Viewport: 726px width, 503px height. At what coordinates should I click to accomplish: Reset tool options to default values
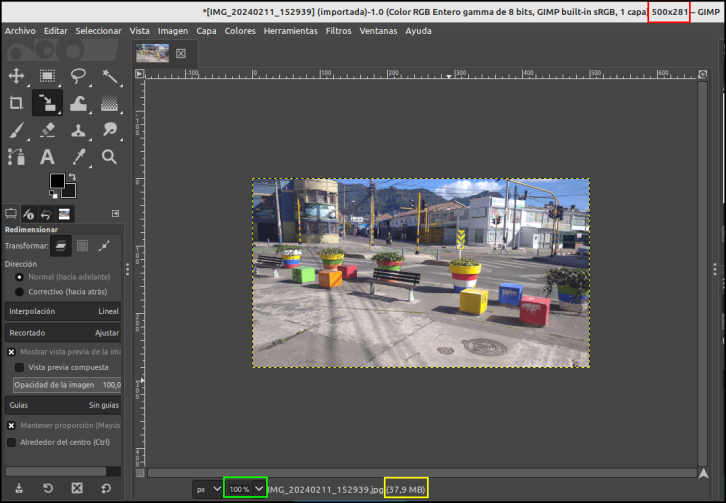106,488
